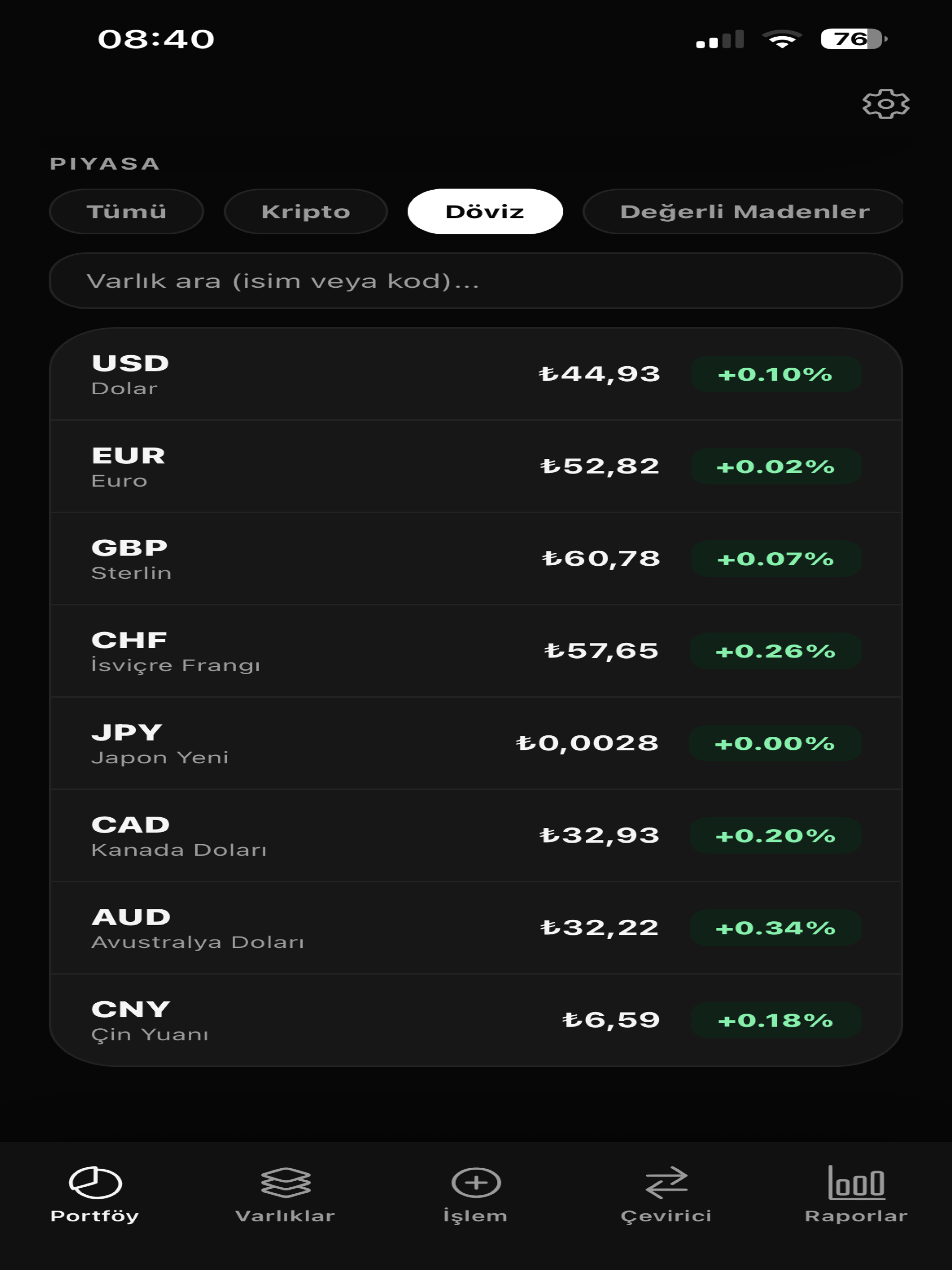This screenshot has width=952, height=1270.
Task: Focus the Varlık ara search field
Action: (476, 281)
